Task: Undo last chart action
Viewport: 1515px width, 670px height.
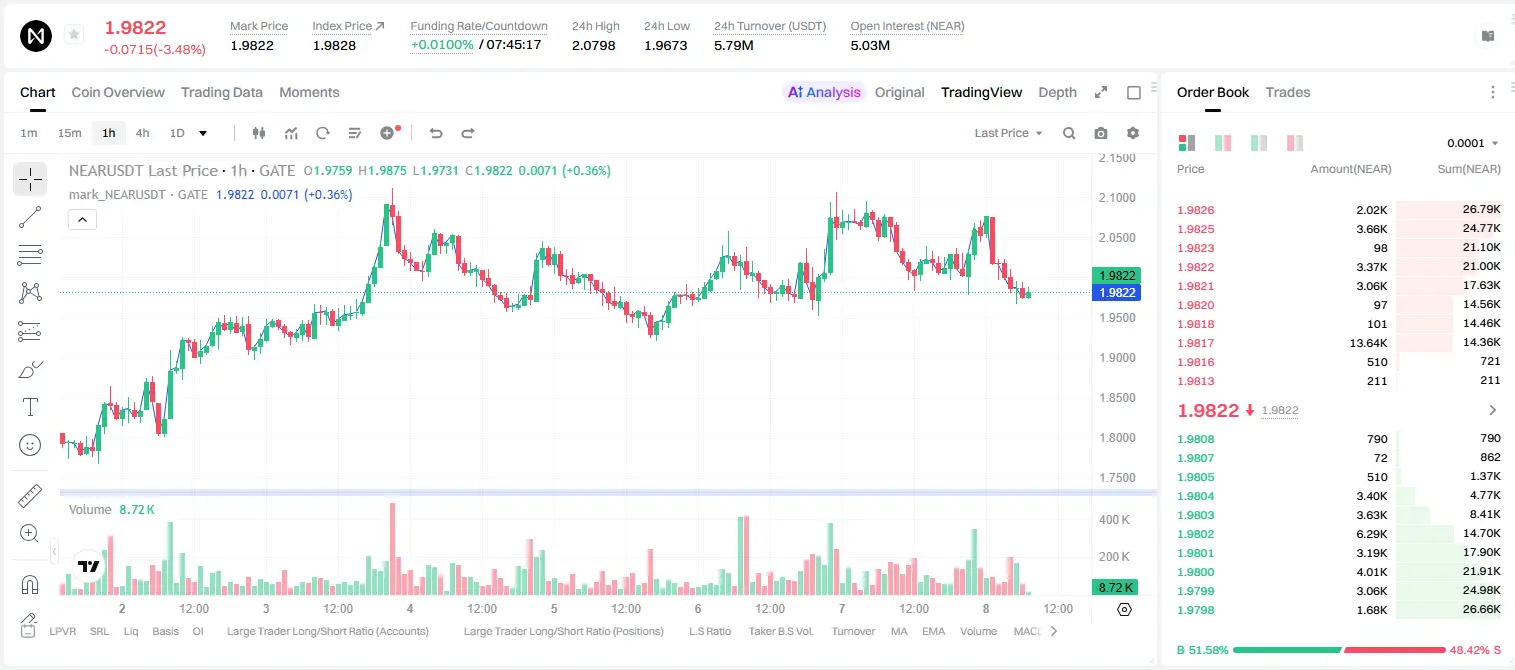Action: click(x=435, y=133)
